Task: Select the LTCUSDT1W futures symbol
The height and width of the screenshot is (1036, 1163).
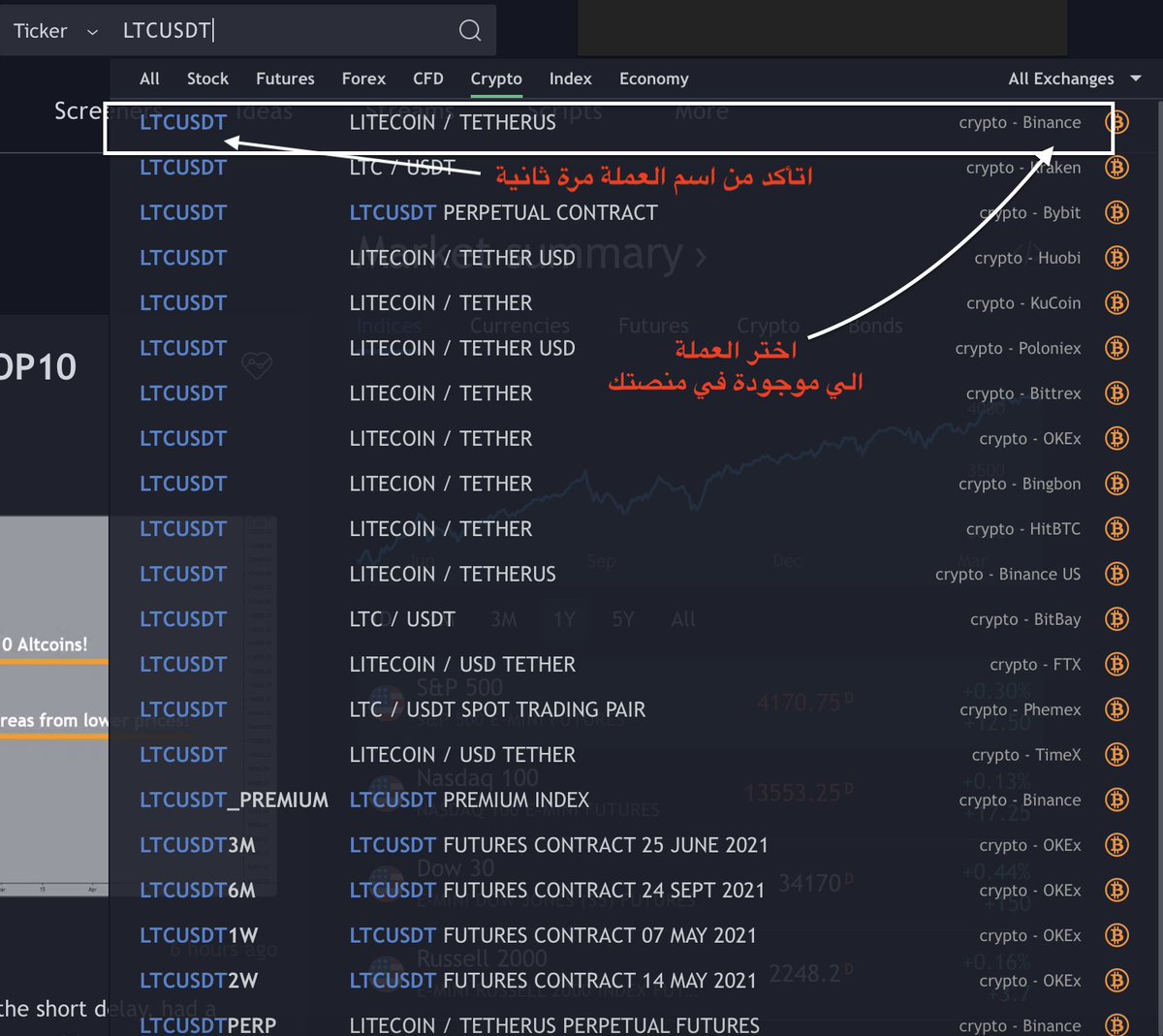Action: pyautogui.click(x=199, y=936)
